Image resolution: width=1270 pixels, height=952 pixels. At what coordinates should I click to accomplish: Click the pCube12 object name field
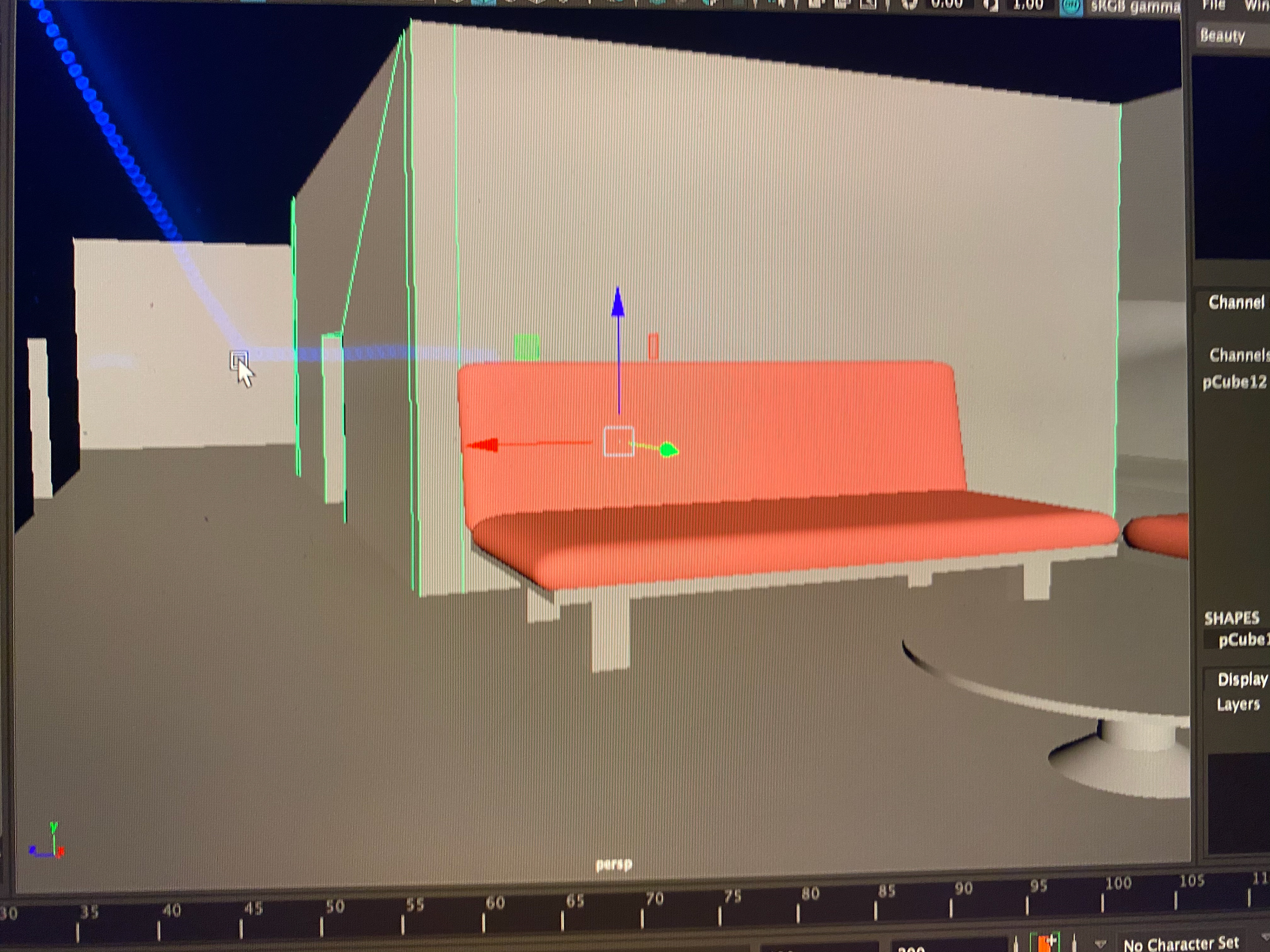coord(1235,382)
